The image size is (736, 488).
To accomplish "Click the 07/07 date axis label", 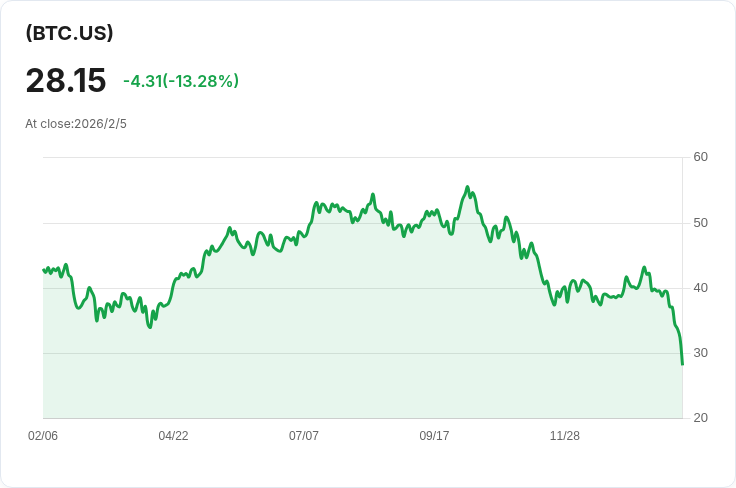I will (x=304, y=436).
